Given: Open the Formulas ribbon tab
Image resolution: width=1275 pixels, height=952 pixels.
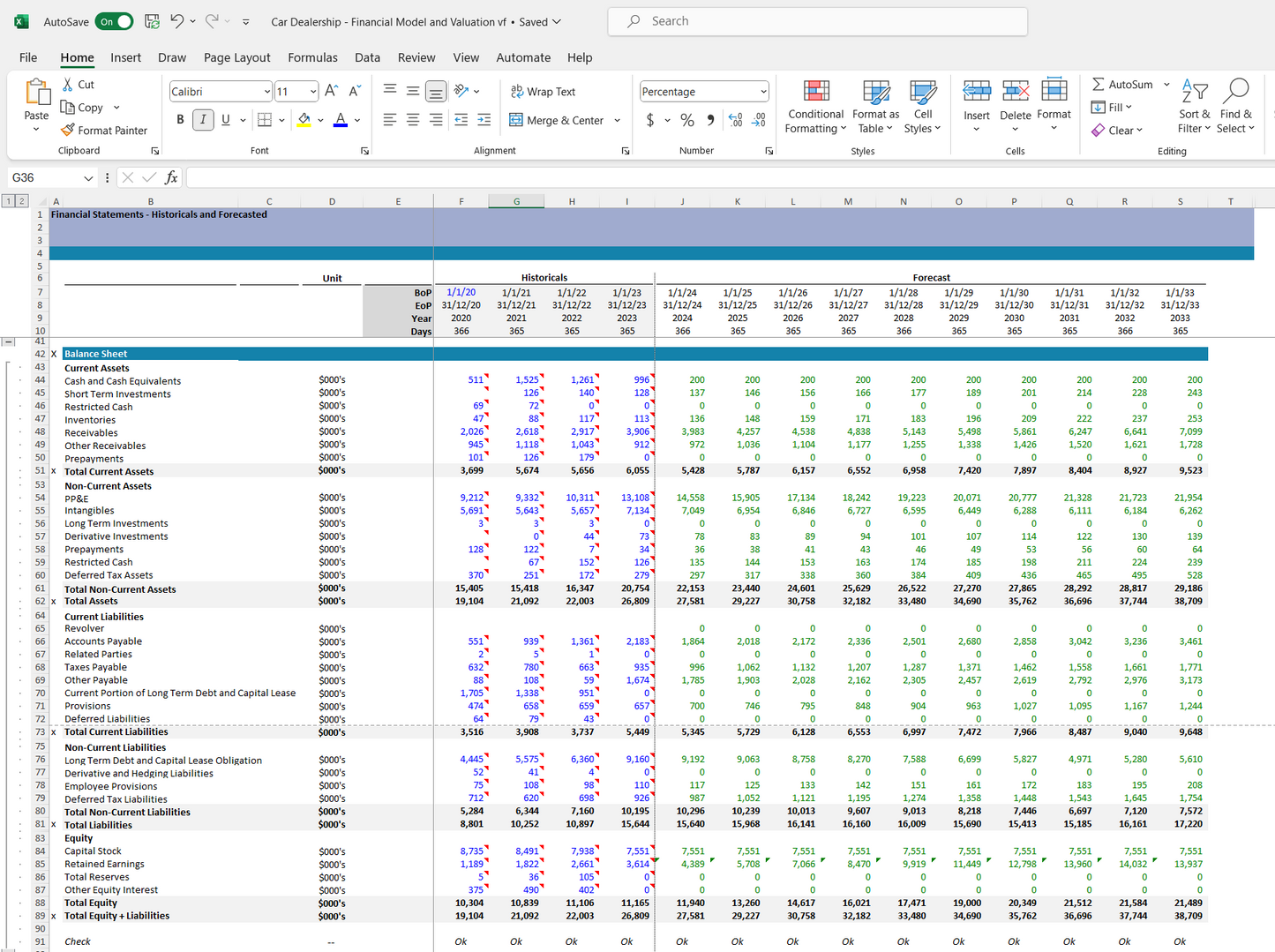Looking at the screenshot, I should point(312,57).
